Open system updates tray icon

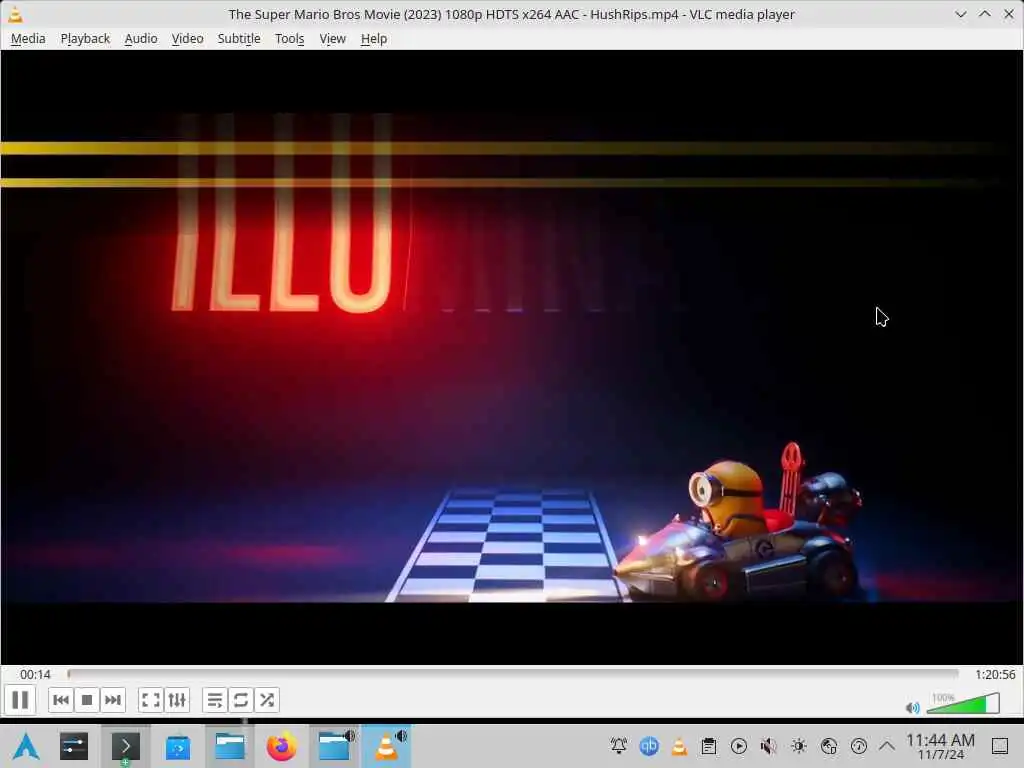pyautogui.click(x=859, y=746)
